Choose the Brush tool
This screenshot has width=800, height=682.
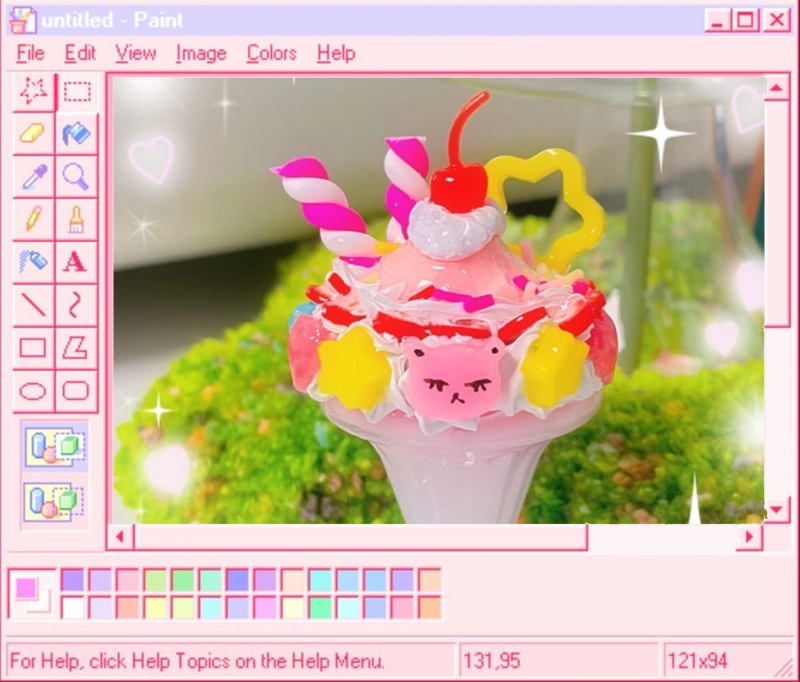tap(76, 219)
